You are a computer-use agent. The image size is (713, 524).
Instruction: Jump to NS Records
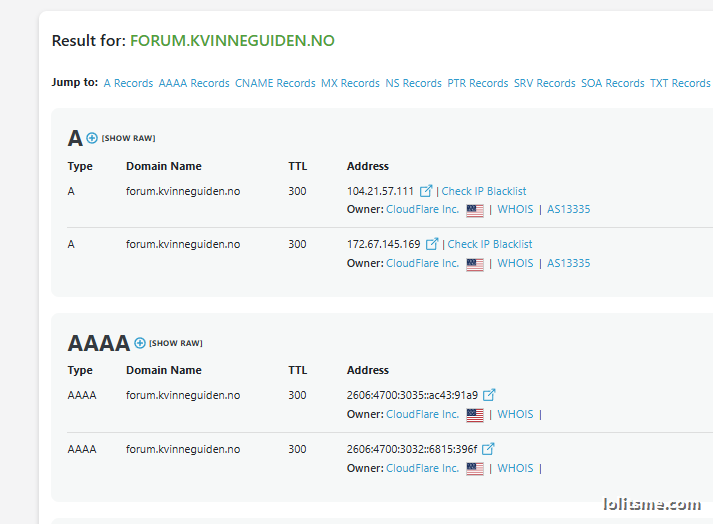pos(413,83)
